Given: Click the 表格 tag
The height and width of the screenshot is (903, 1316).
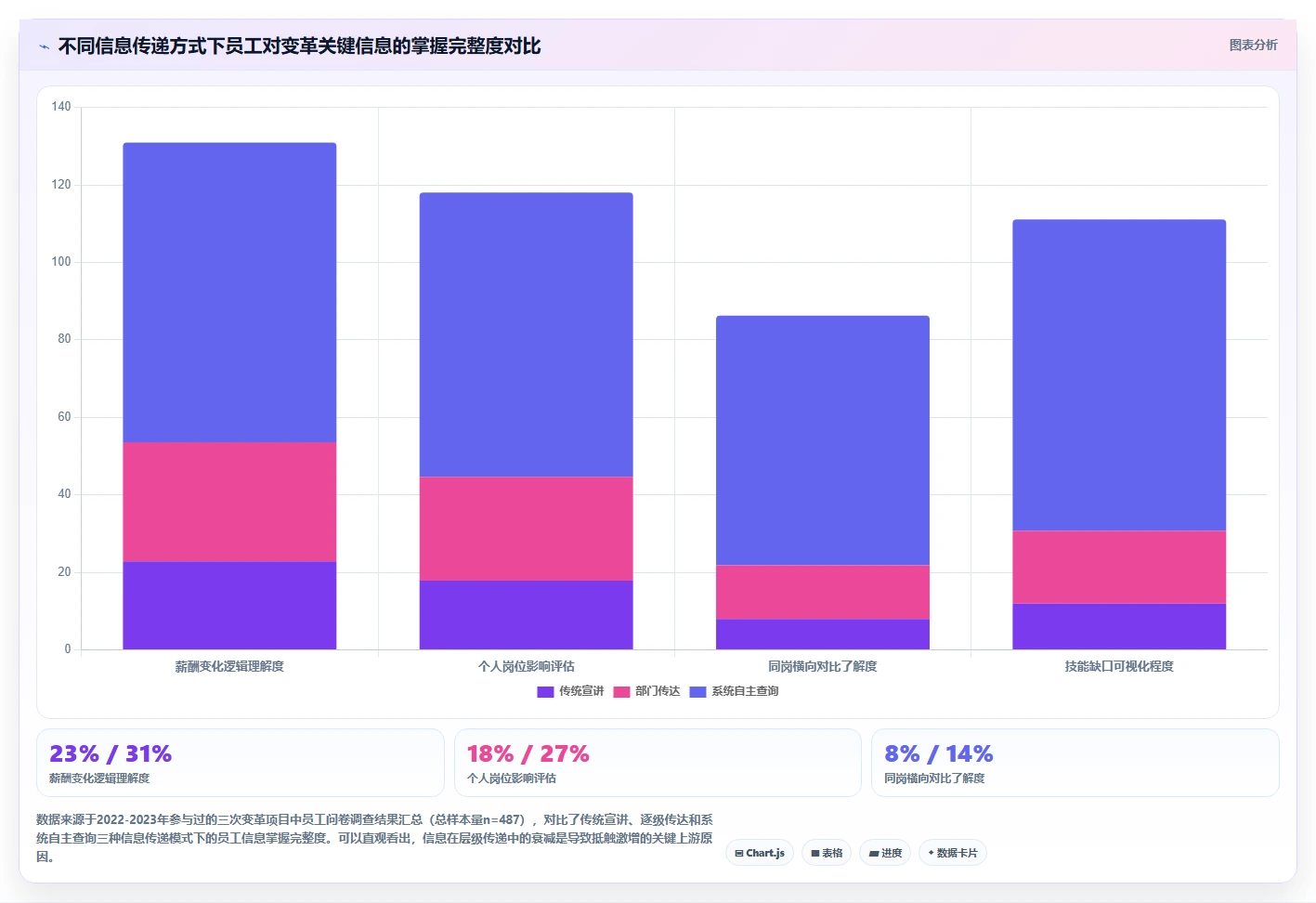Looking at the screenshot, I should tap(827, 853).
